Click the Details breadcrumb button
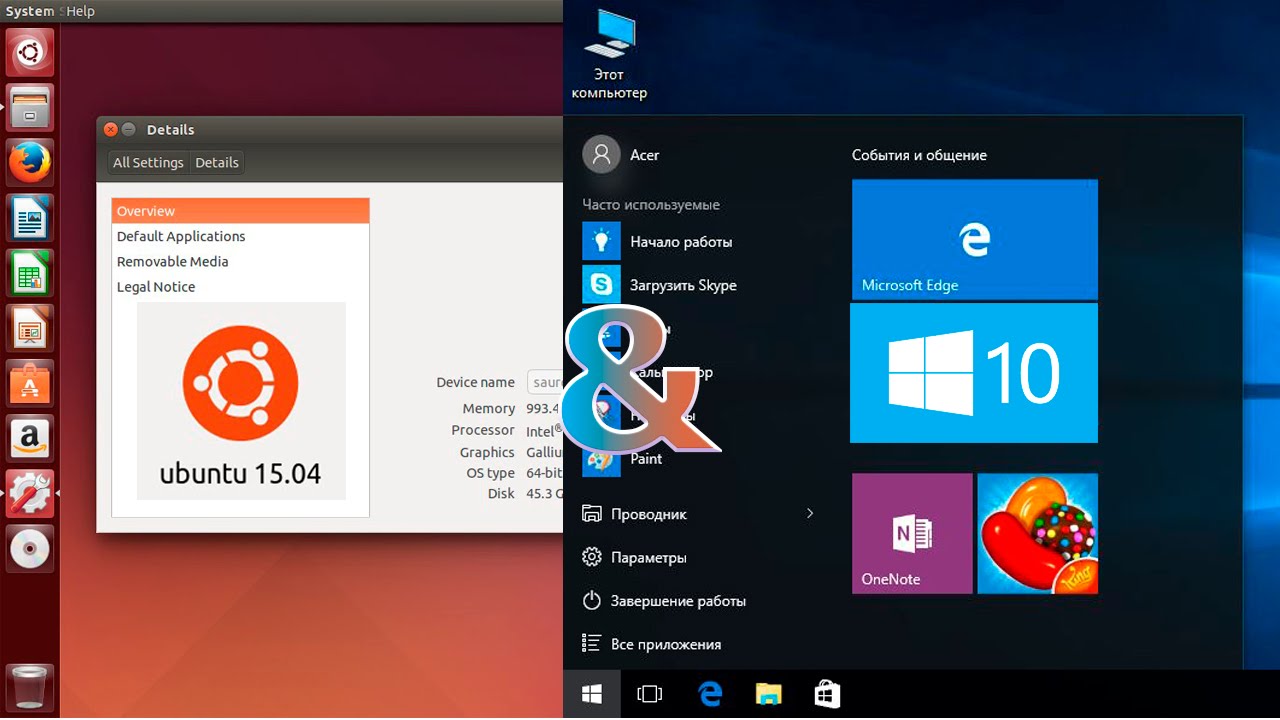The height and width of the screenshot is (720, 1280). (217, 162)
